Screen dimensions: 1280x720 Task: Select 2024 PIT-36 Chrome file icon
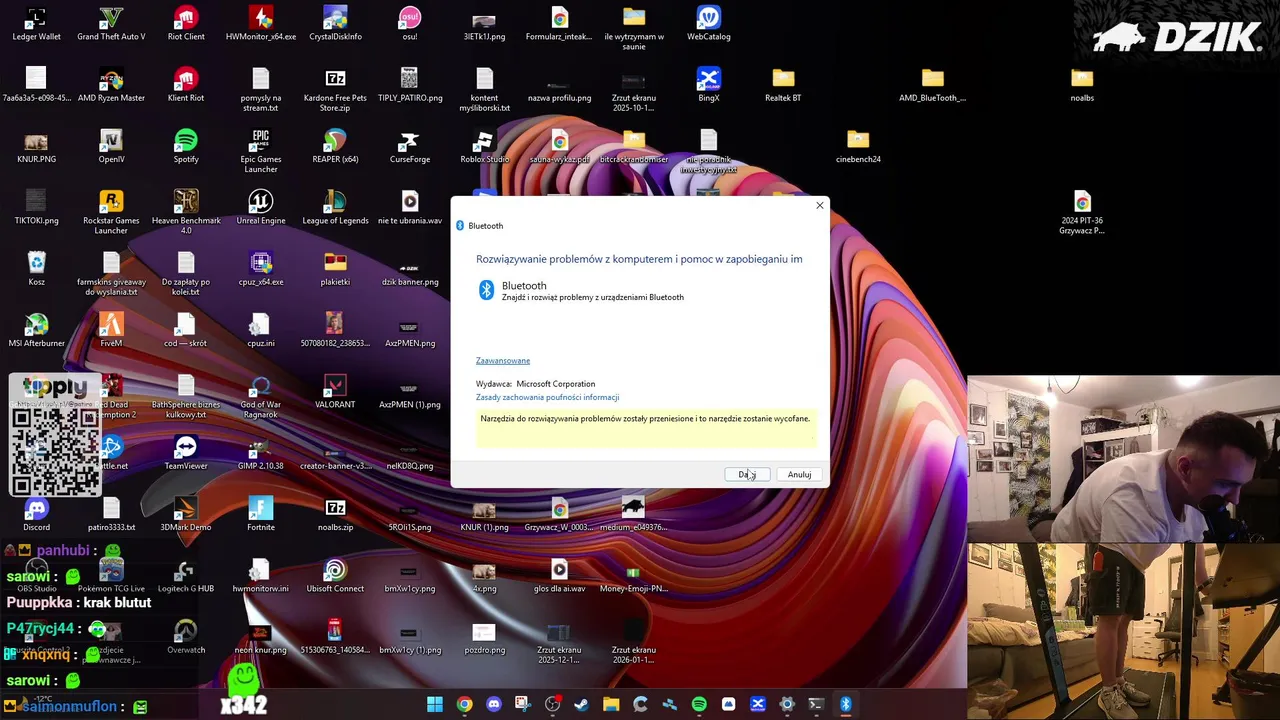coord(1082,212)
